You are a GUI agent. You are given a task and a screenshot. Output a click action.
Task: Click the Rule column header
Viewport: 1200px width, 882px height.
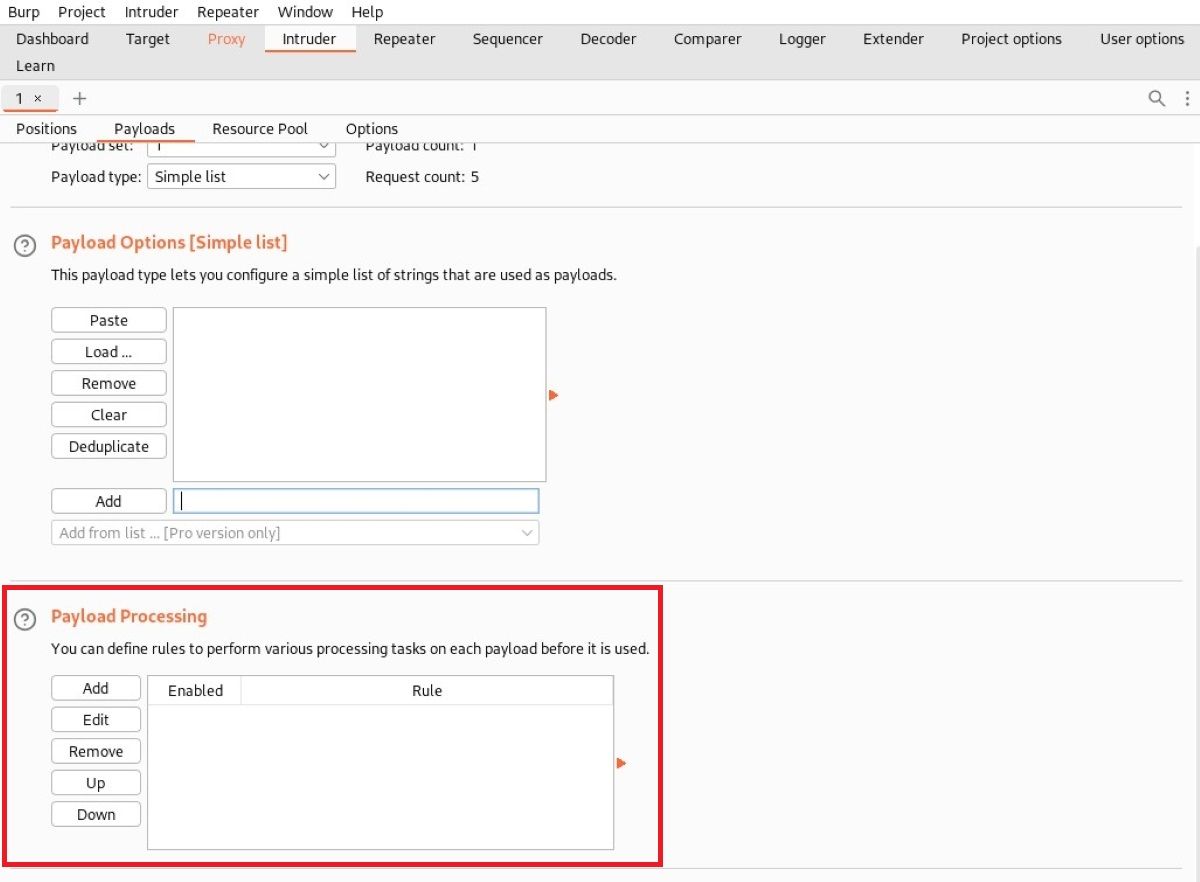click(427, 690)
